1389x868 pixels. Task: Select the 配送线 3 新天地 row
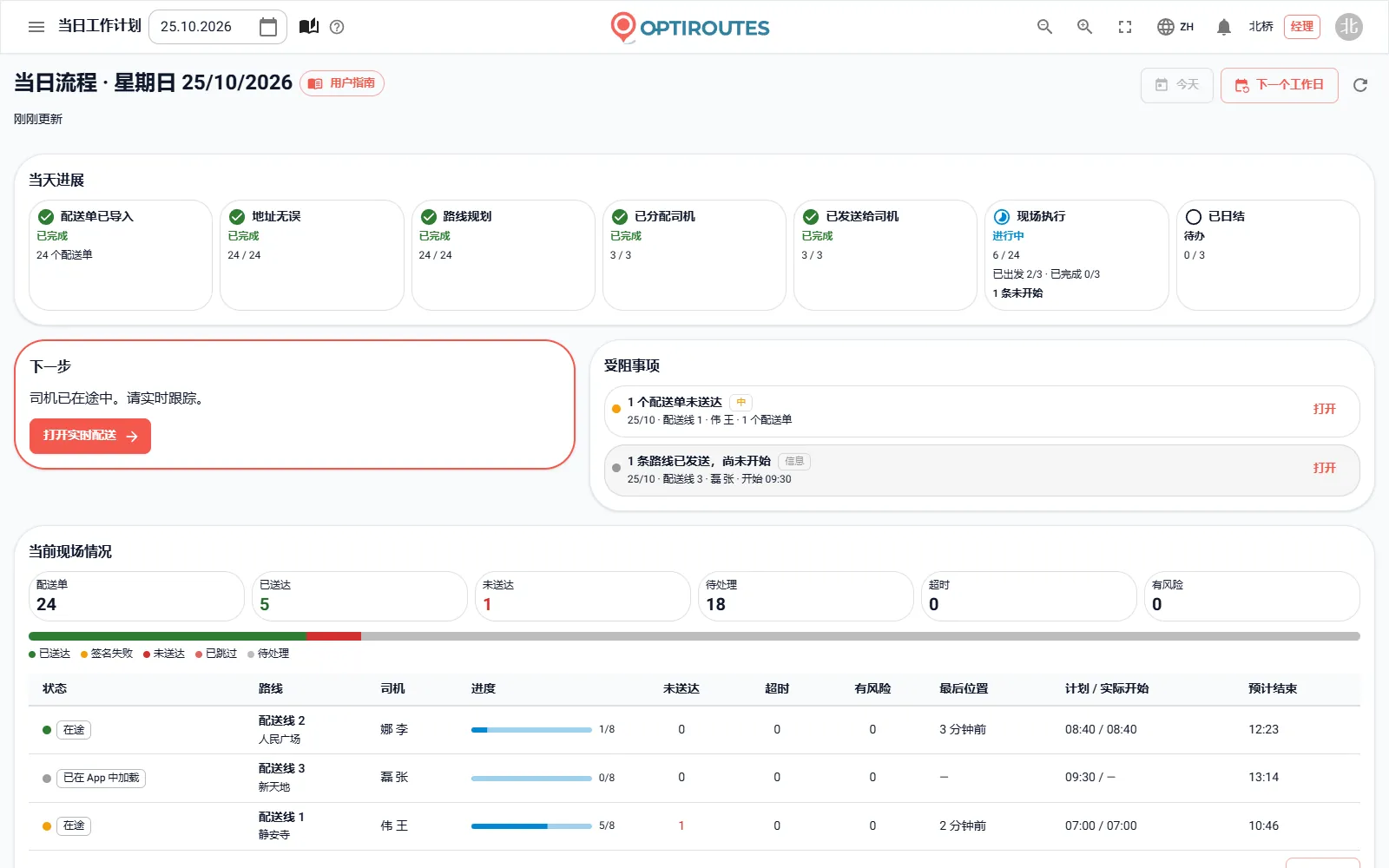(x=694, y=778)
